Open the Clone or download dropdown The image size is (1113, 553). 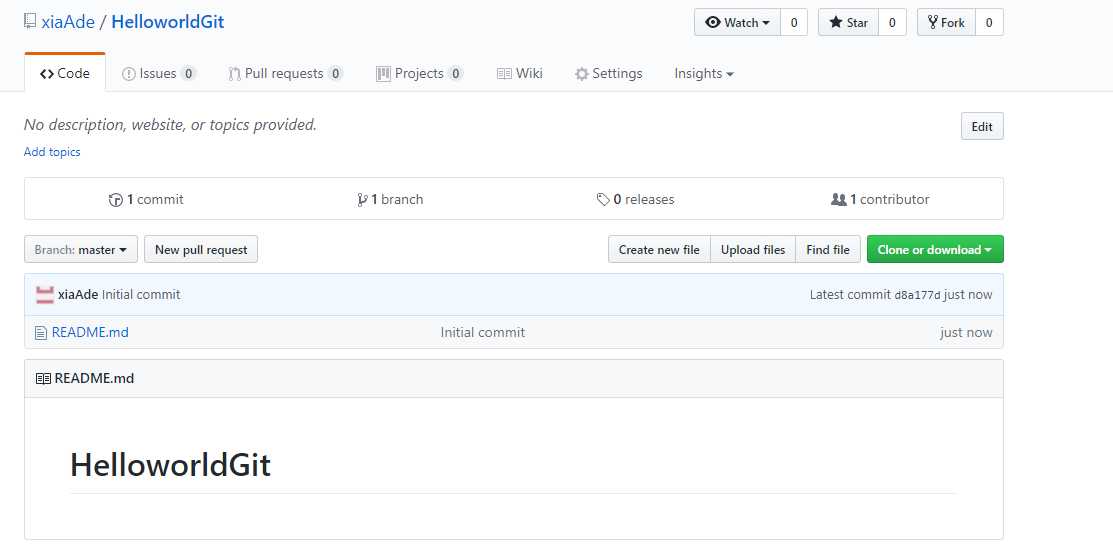(935, 249)
